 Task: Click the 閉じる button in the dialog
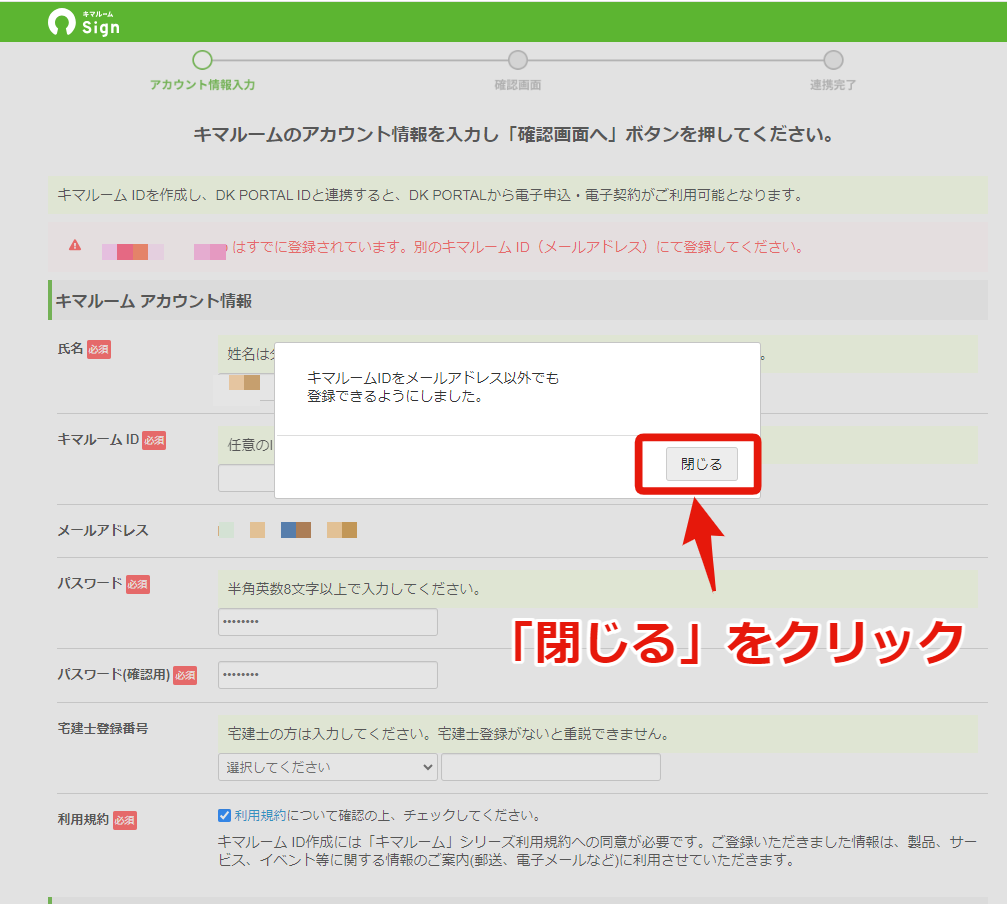[701, 464]
